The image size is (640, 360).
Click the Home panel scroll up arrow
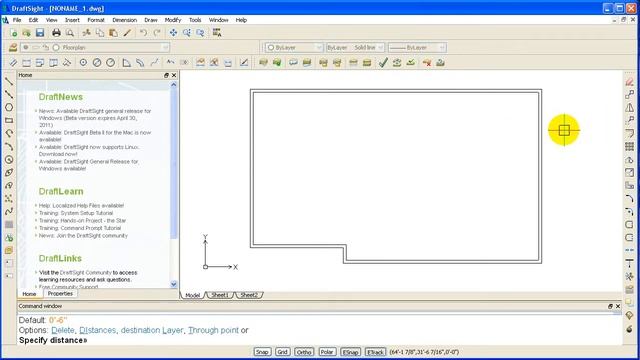click(173, 85)
